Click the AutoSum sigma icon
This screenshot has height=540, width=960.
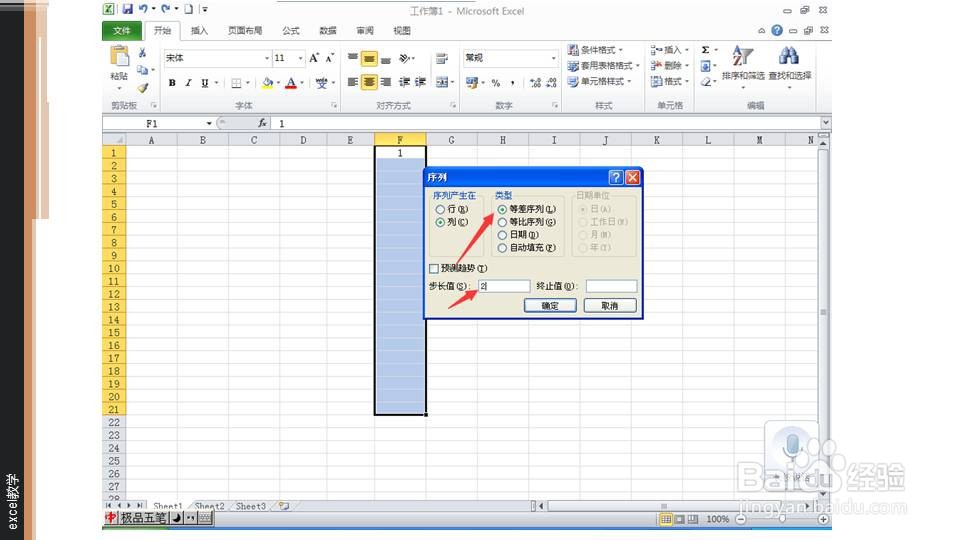point(705,50)
